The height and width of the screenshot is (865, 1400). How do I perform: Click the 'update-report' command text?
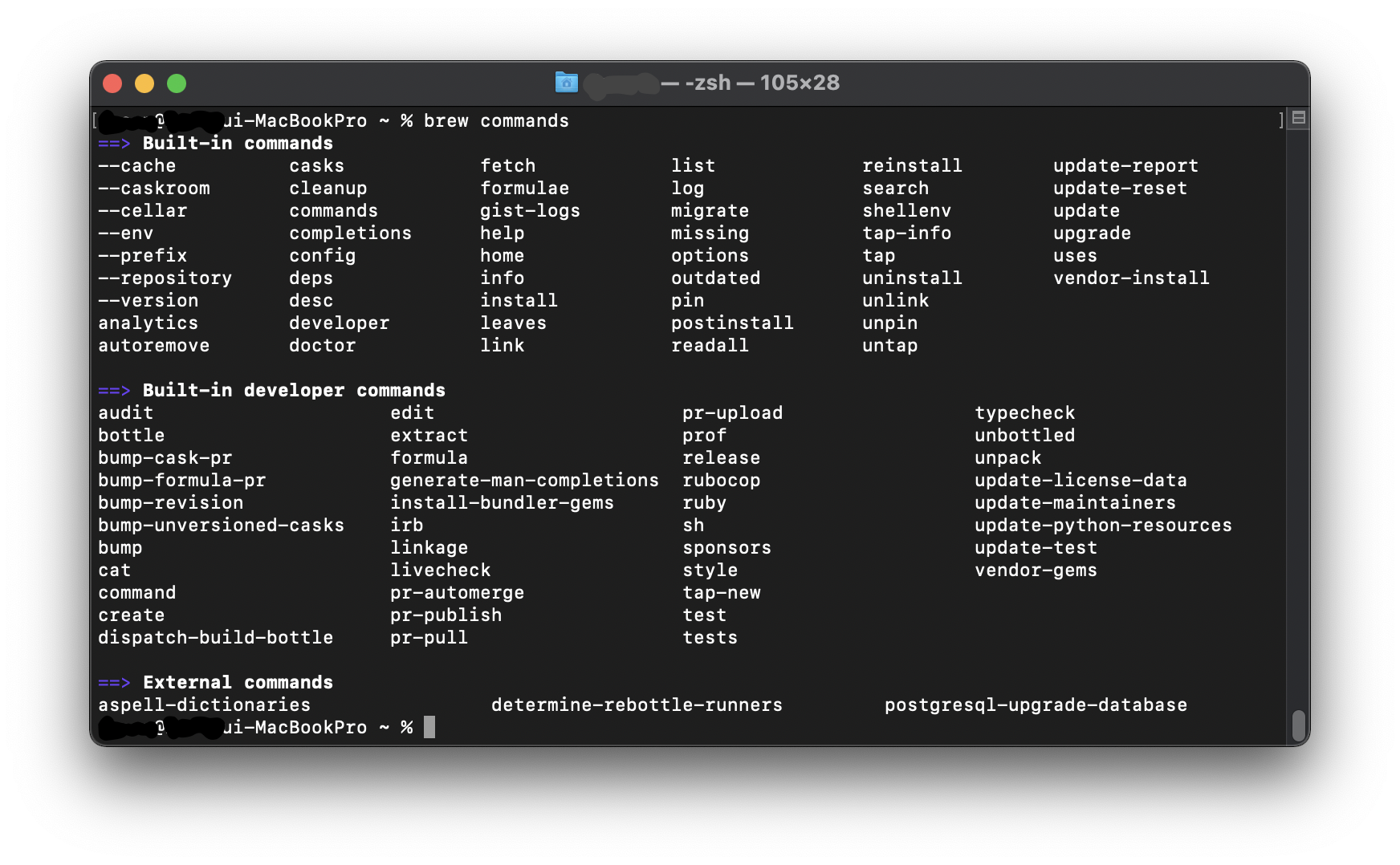pyautogui.click(x=1126, y=166)
